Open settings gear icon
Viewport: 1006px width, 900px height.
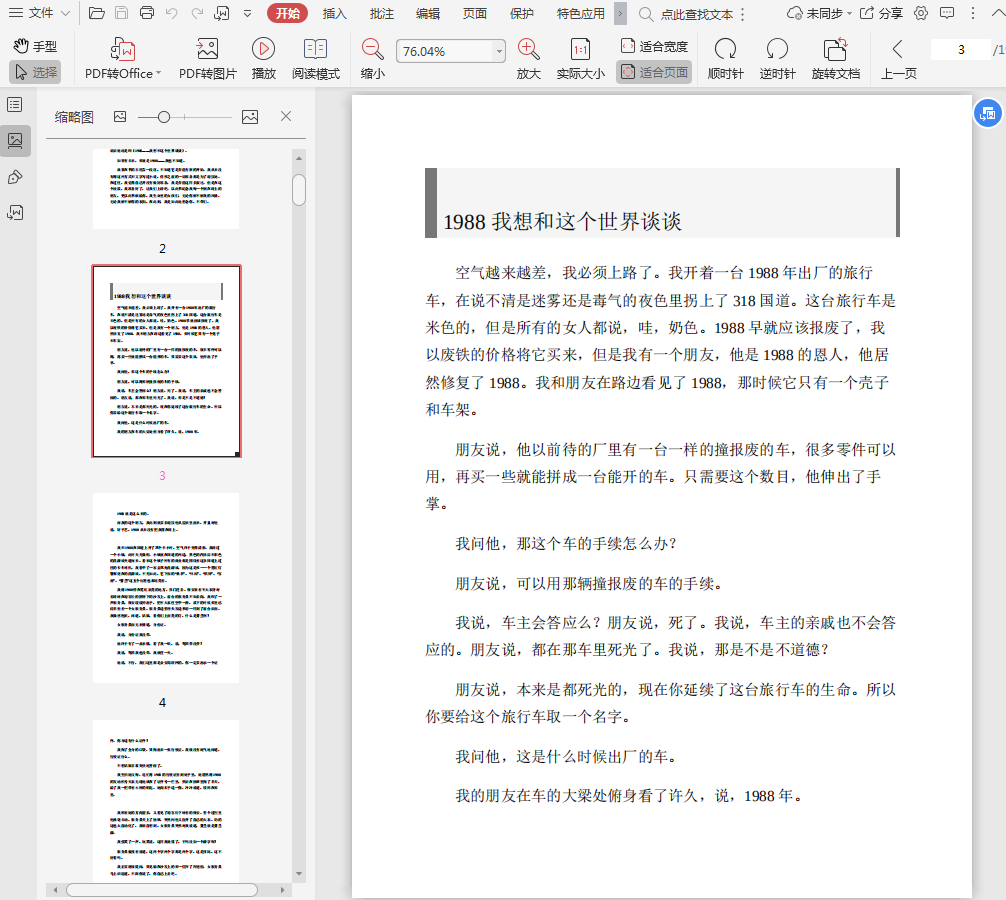click(921, 13)
